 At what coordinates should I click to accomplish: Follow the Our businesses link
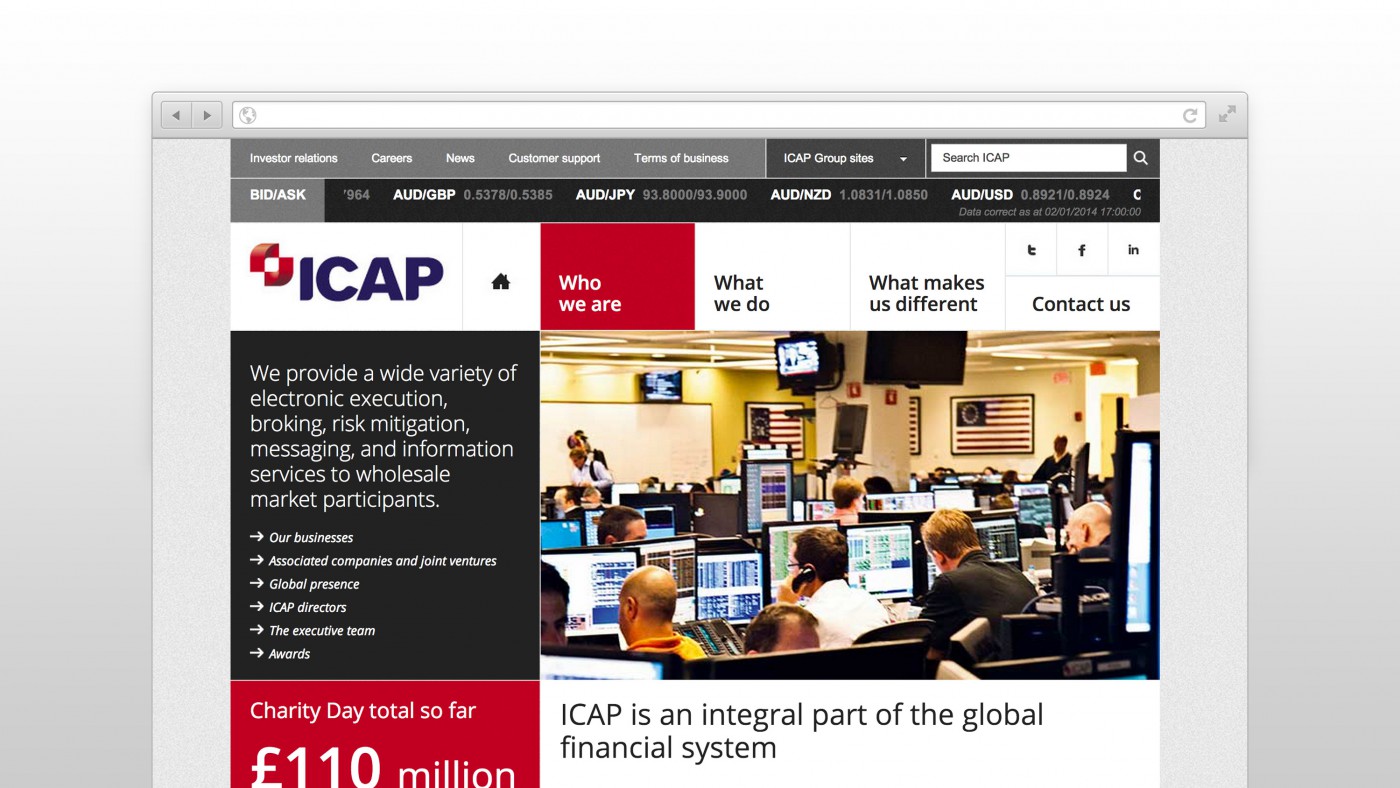311,538
